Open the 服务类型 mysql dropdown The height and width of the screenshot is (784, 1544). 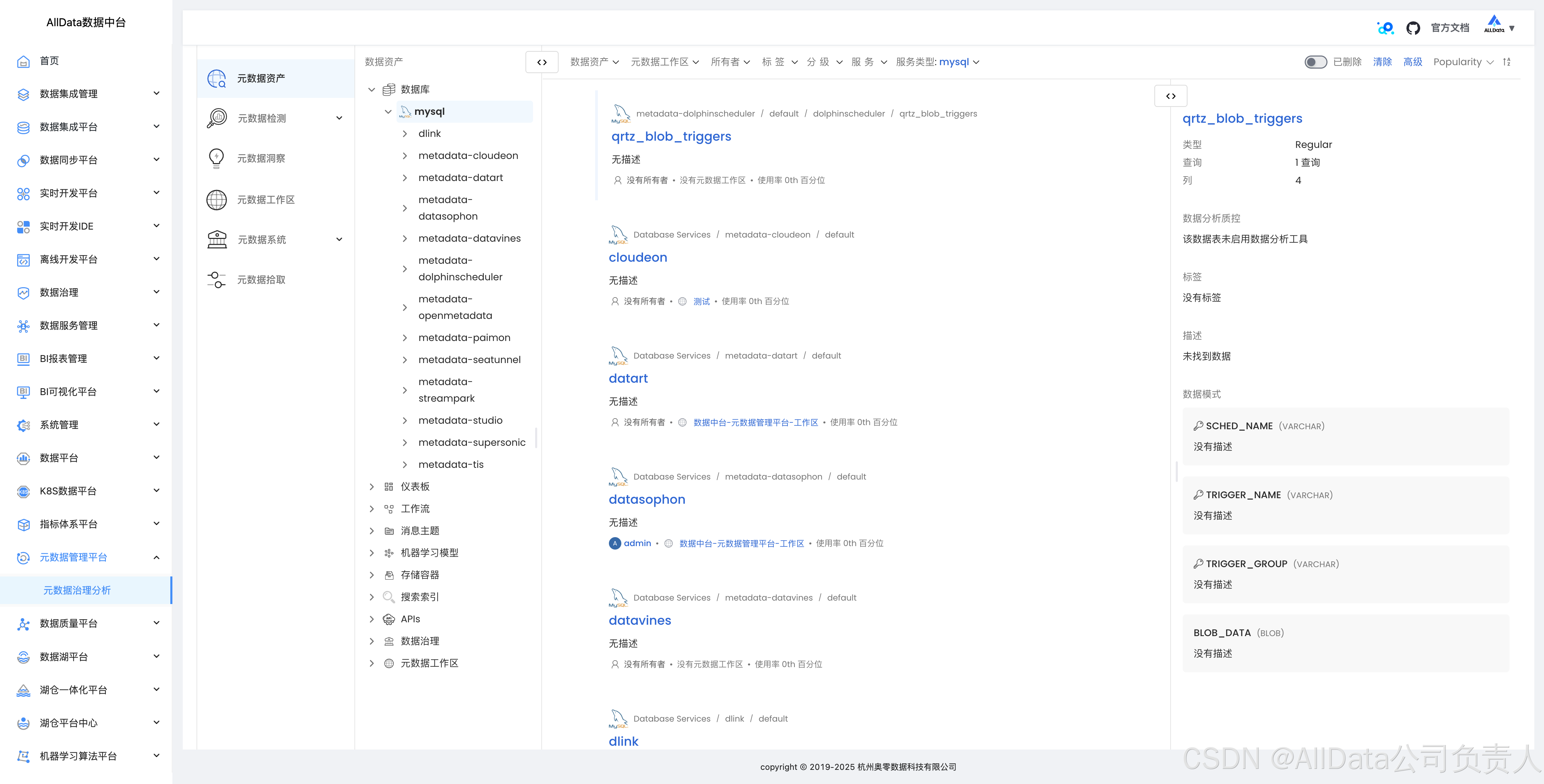(x=938, y=62)
